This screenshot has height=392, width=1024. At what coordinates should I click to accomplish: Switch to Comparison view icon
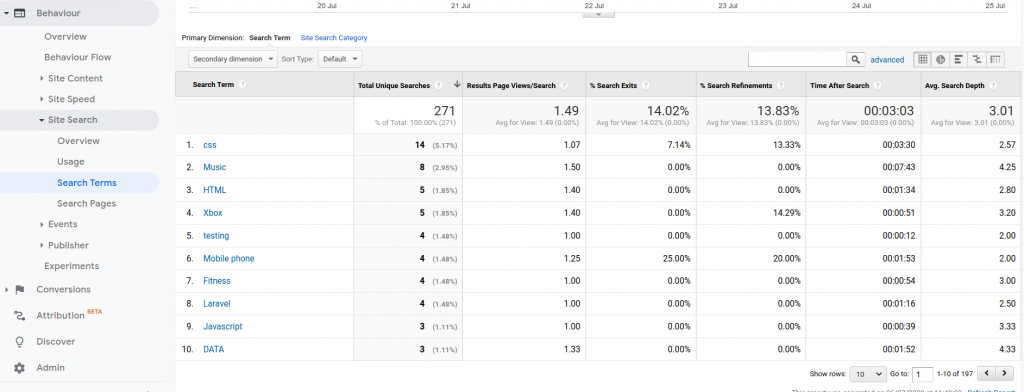click(x=977, y=59)
